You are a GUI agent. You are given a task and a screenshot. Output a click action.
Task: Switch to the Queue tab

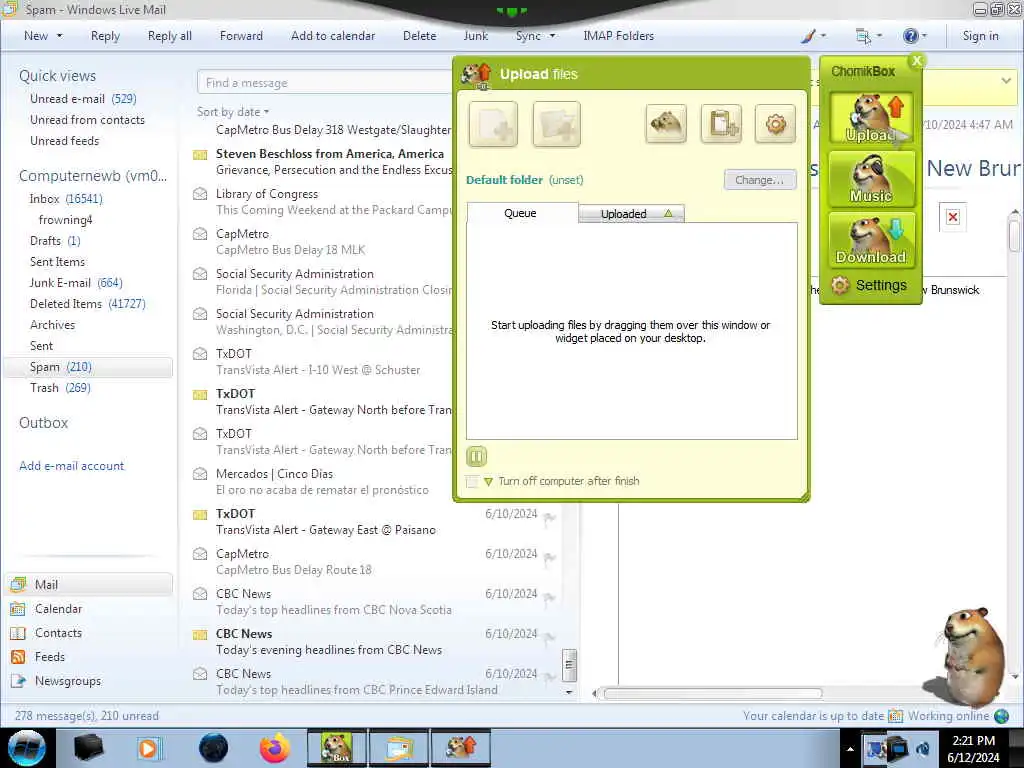point(520,214)
